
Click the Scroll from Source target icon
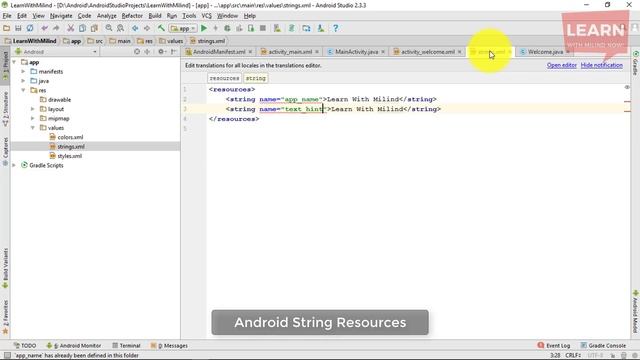pyautogui.click(x=137, y=51)
